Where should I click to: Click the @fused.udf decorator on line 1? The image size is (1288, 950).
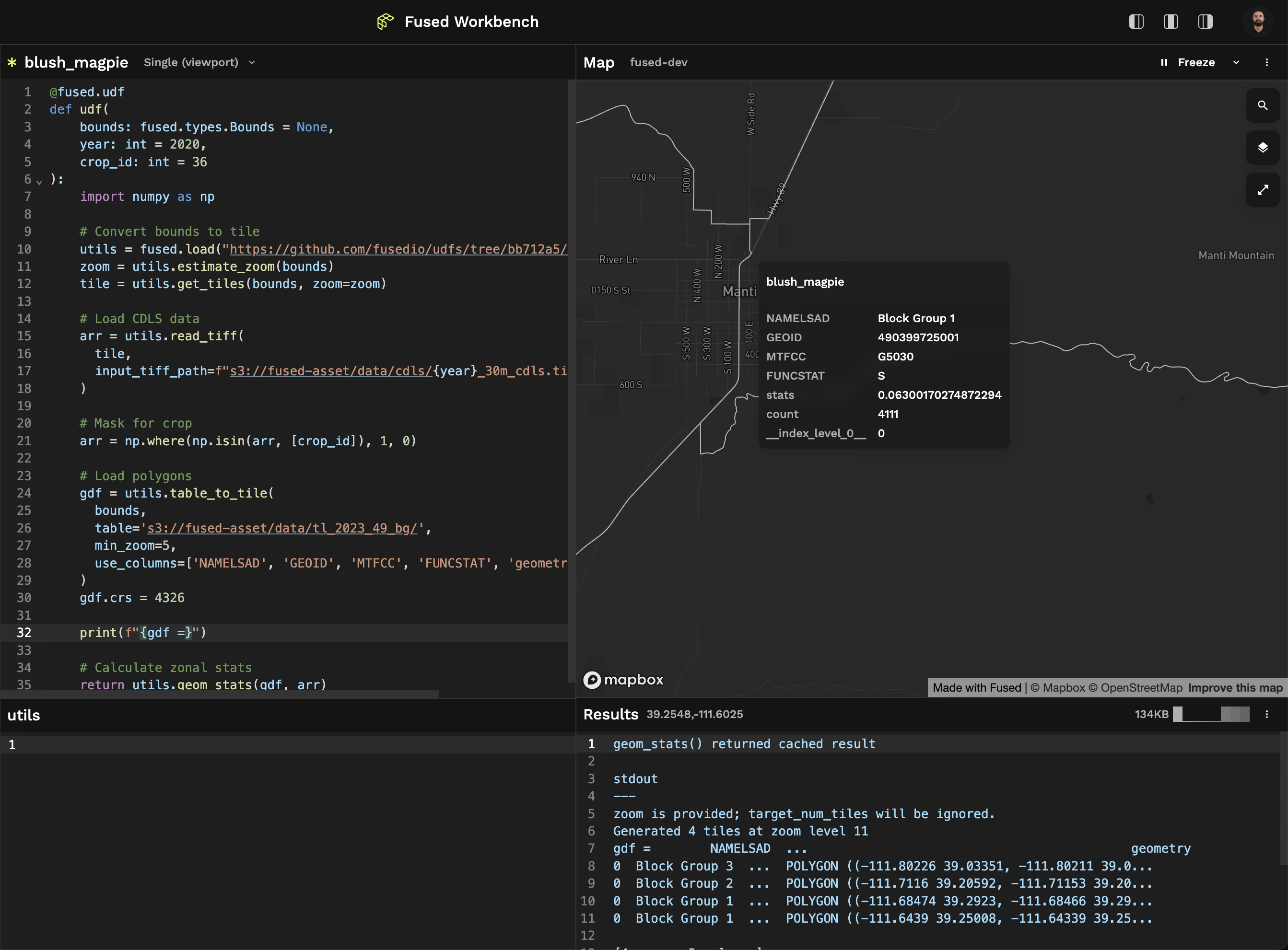[x=87, y=92]
